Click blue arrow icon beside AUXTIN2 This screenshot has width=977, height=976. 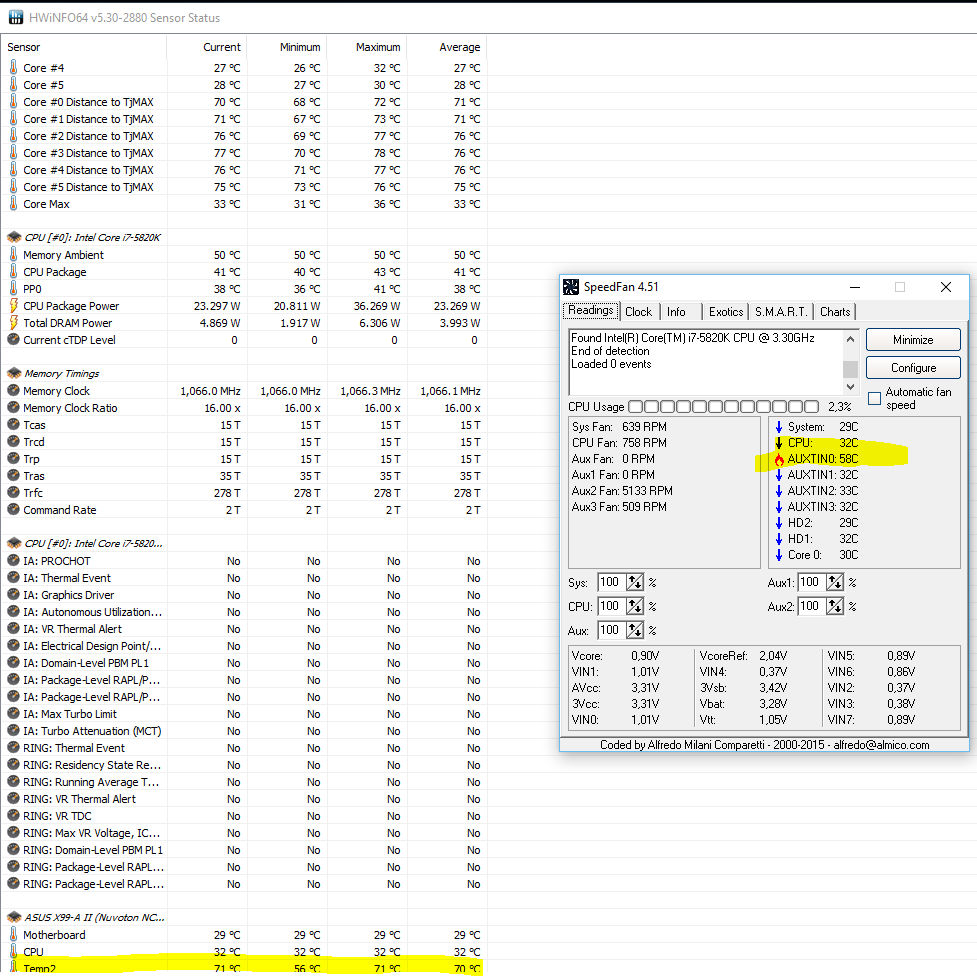coord(779,490)
